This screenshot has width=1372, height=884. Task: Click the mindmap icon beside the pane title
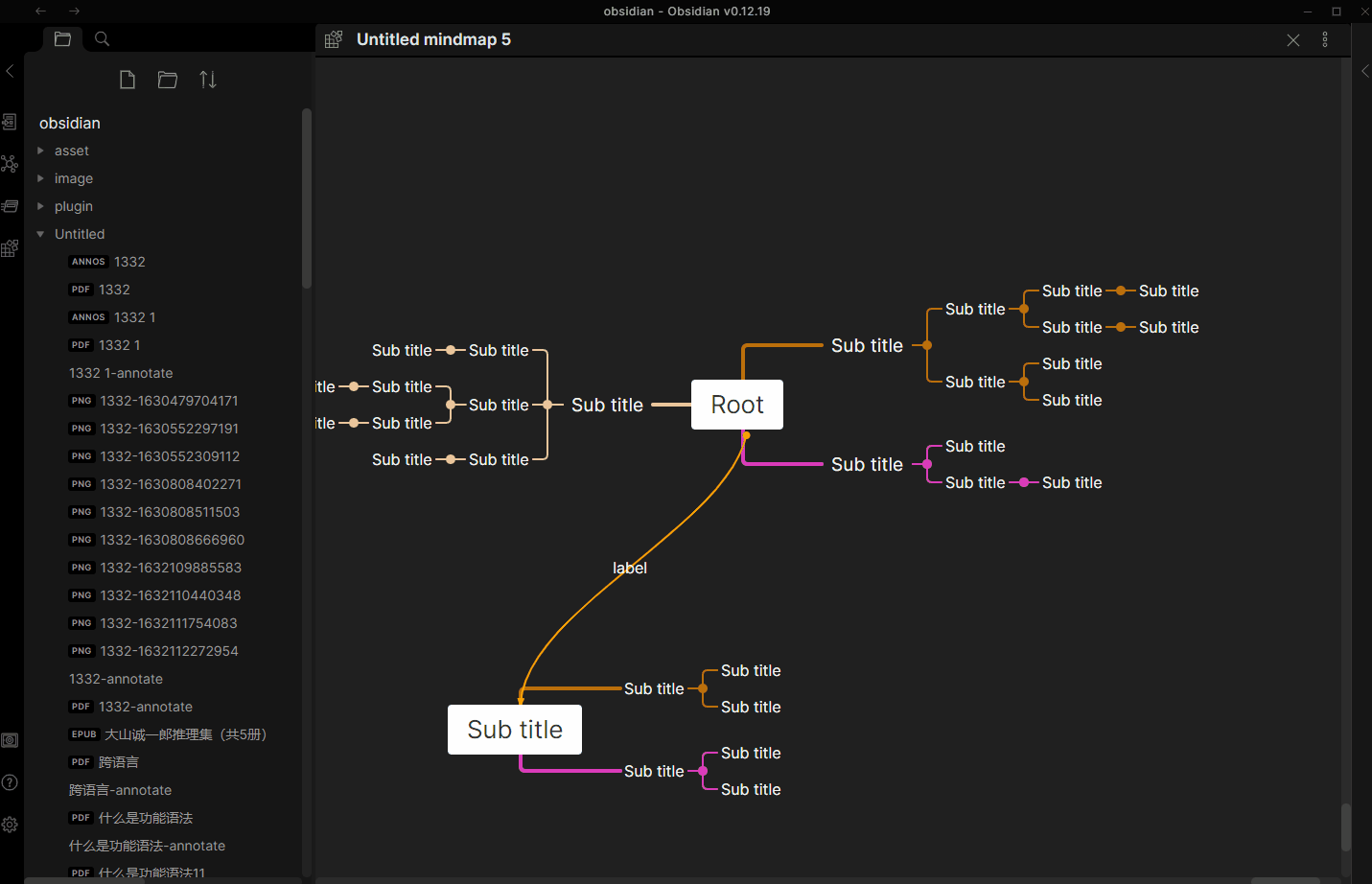point(334,39)
